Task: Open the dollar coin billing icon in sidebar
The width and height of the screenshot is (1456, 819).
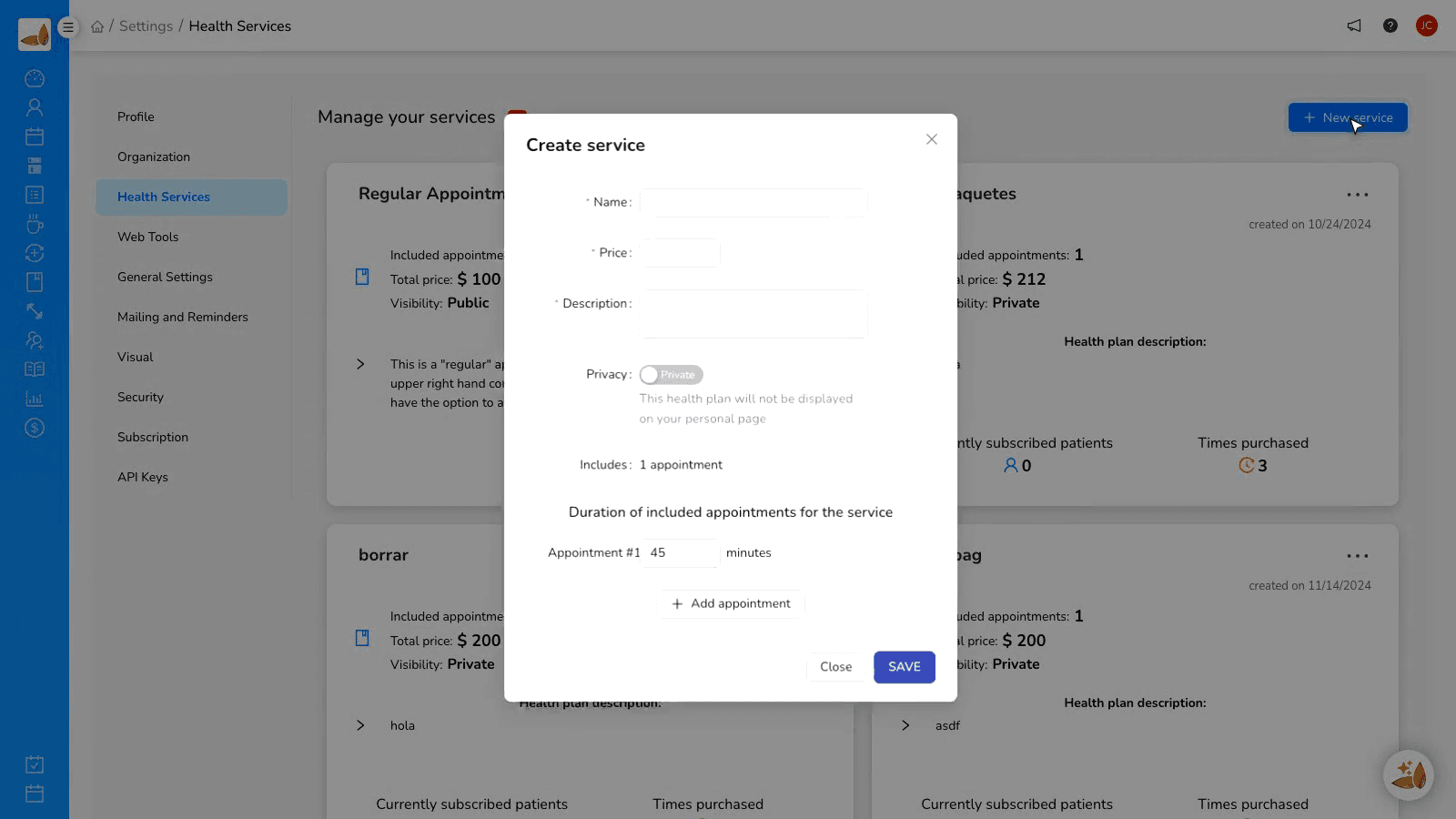Action: tap(35, 428)
